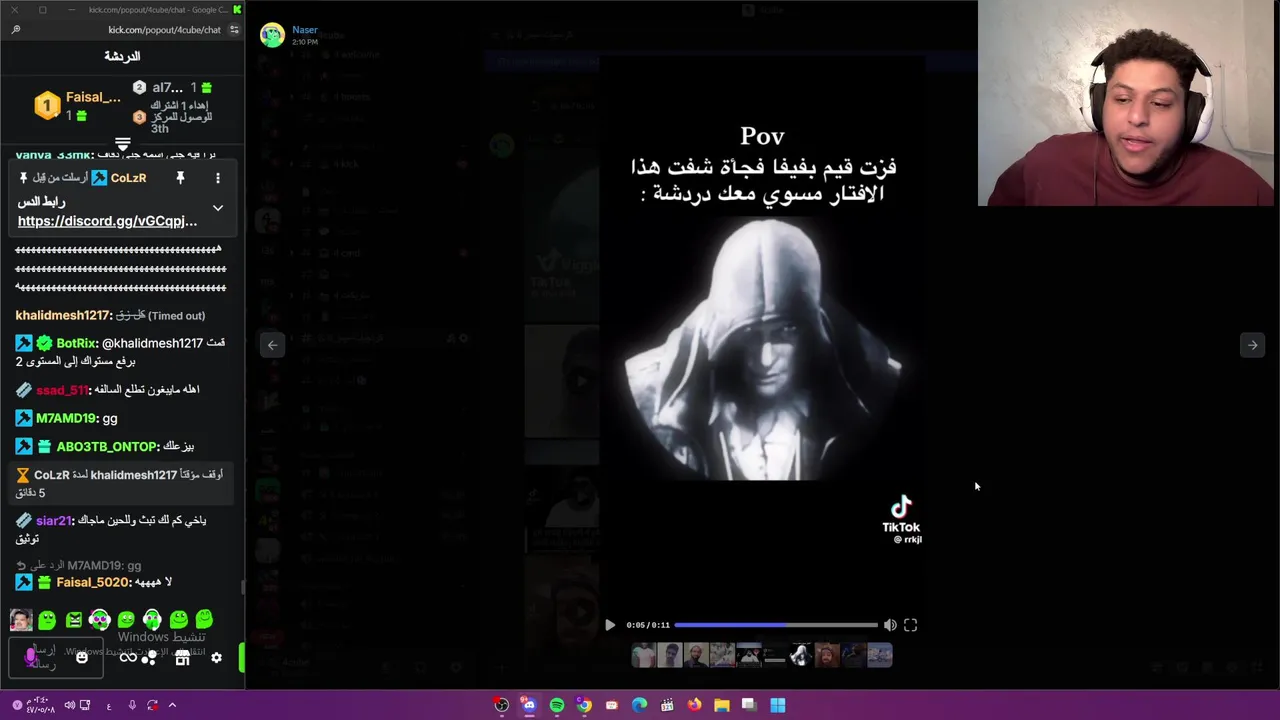Select the last thumbnail in the media strip

[879, 655]
